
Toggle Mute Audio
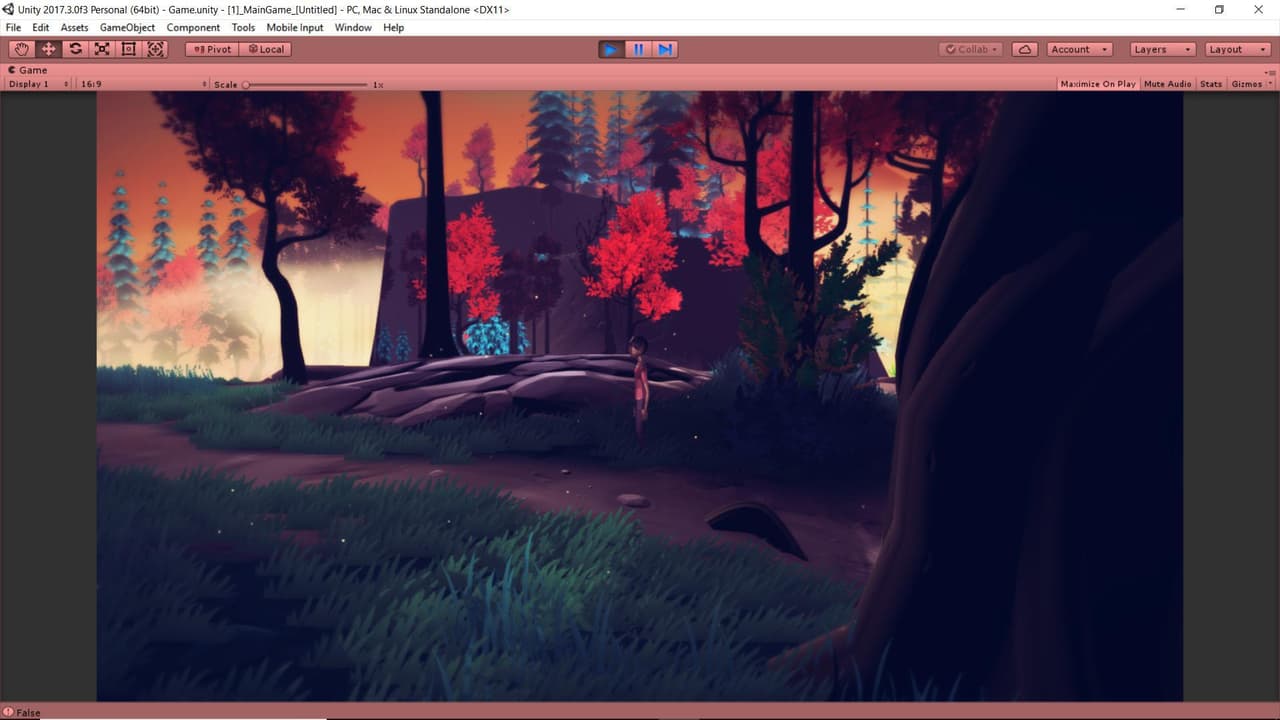(x=1168, y=84)
